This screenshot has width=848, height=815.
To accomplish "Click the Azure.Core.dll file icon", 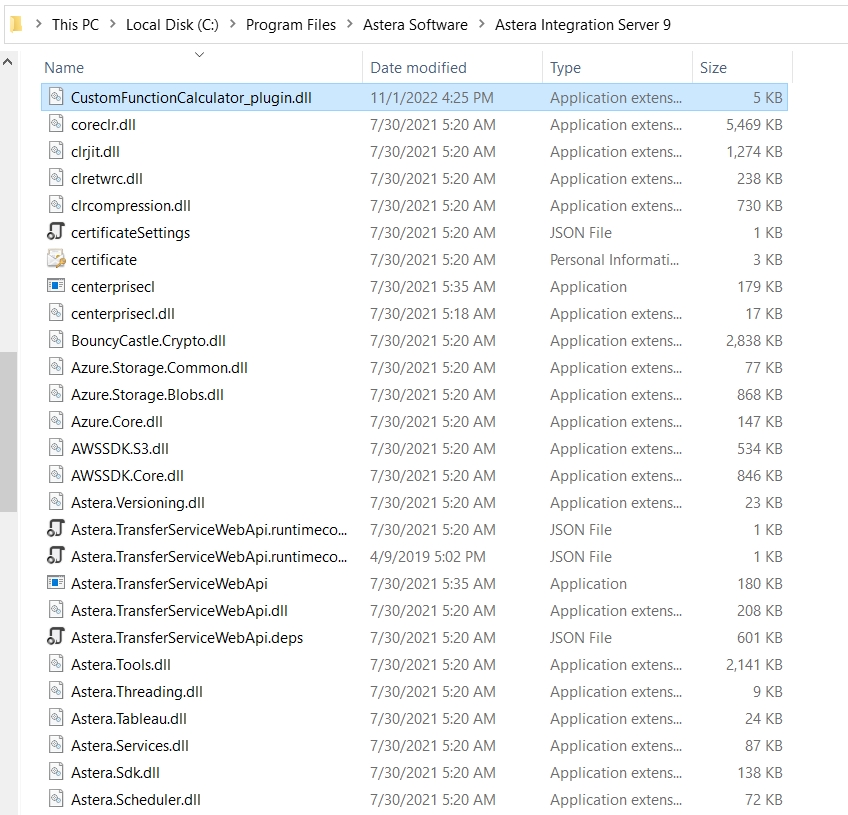I will point(56,421).
